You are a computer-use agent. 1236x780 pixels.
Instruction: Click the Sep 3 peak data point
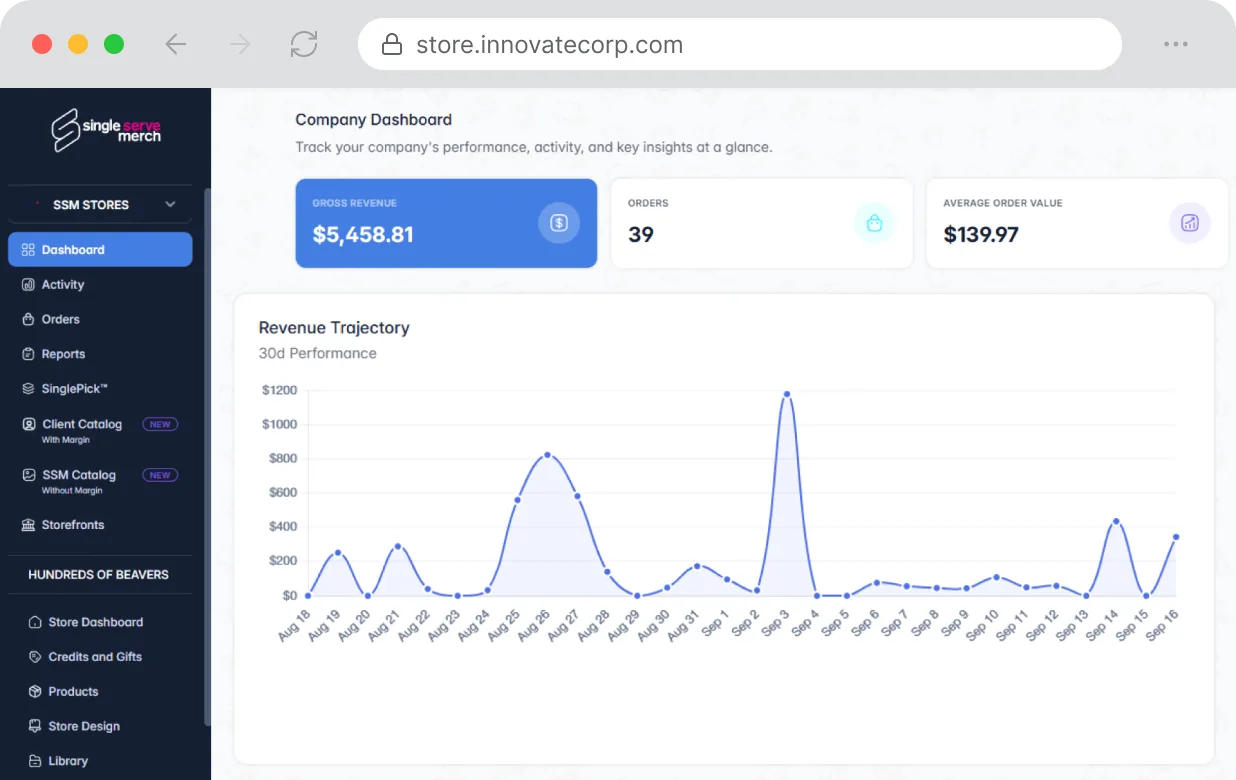pos(787,394)
